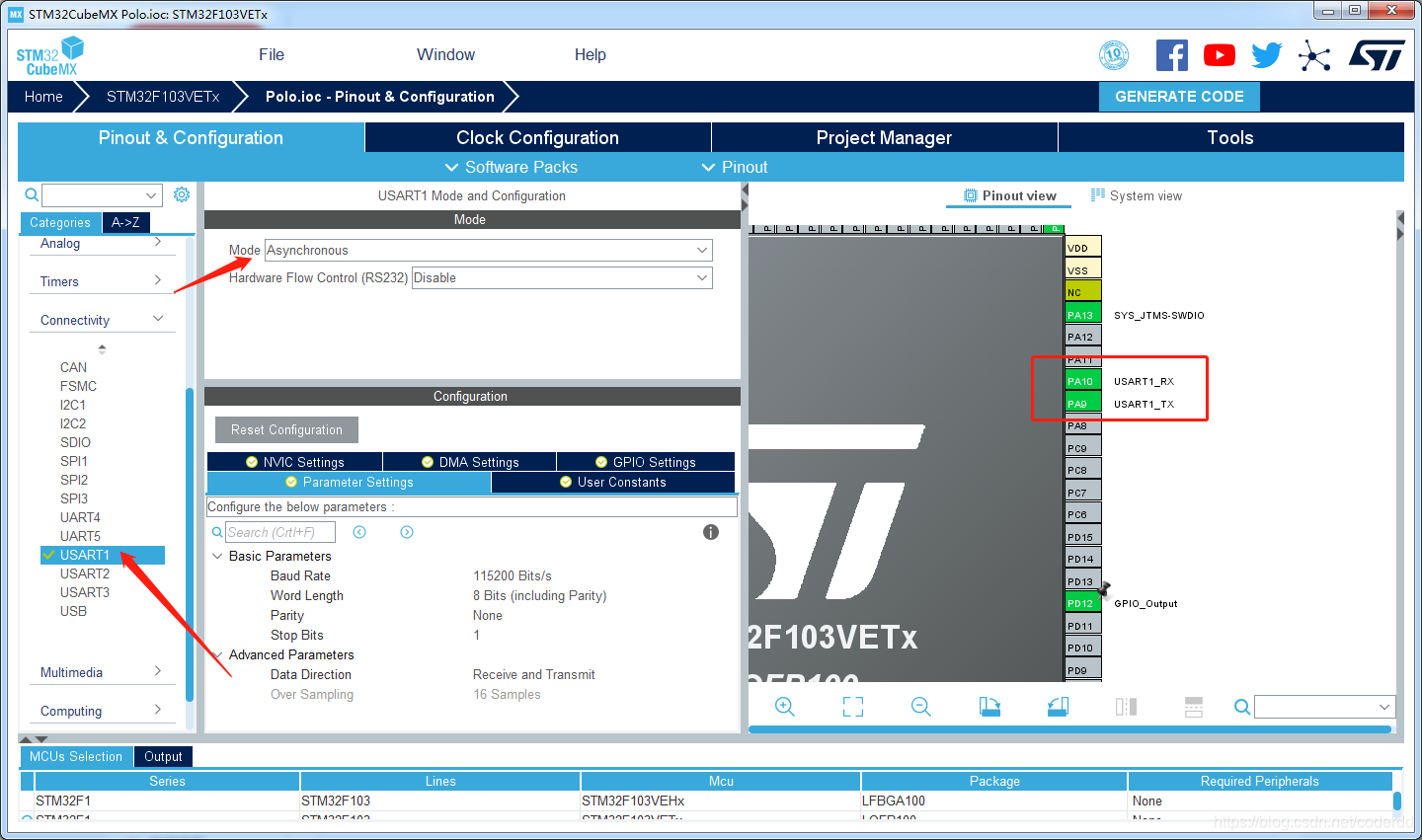Image resolution: width=1422 pixels, height=840 pixels.
Task: Open the DMA Settings tab
Action: [x=470, y=462]
